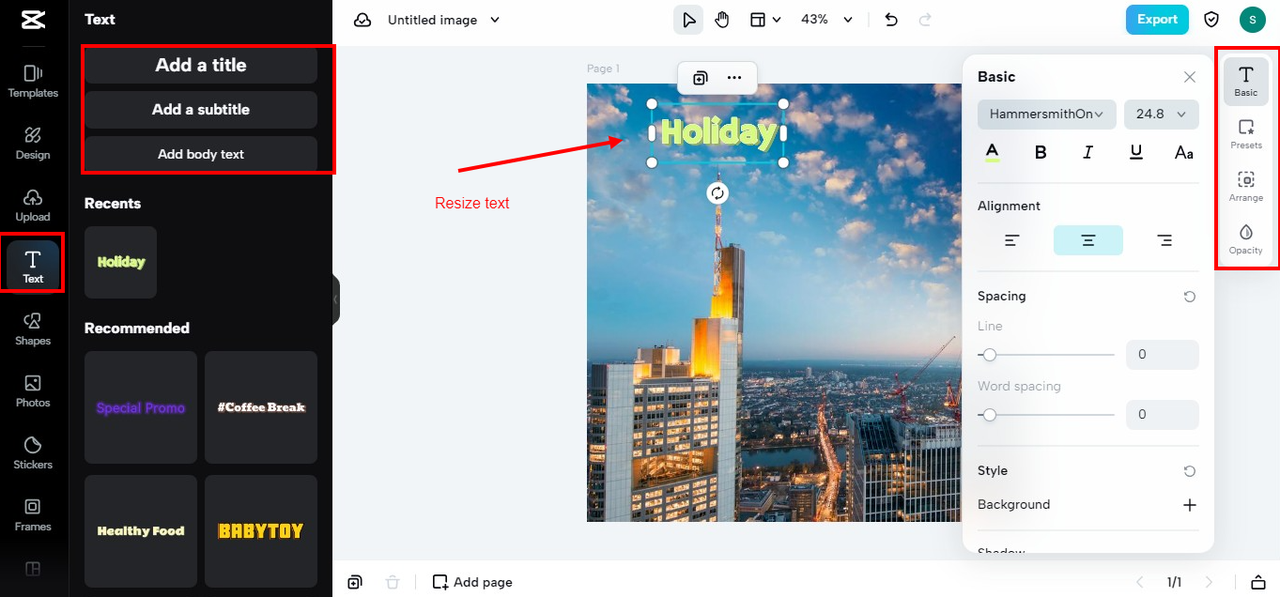1280x597 pixels.
Task: Switch to the Basic tab
Action: tap(1246, 81)
